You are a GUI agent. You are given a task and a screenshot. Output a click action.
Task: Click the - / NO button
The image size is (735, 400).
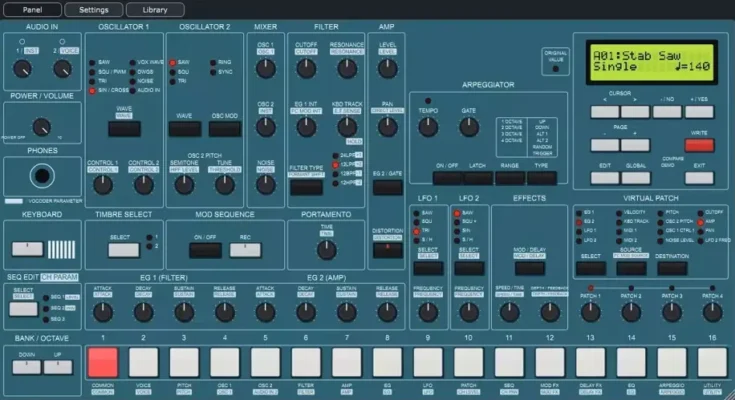click(667, 112)
